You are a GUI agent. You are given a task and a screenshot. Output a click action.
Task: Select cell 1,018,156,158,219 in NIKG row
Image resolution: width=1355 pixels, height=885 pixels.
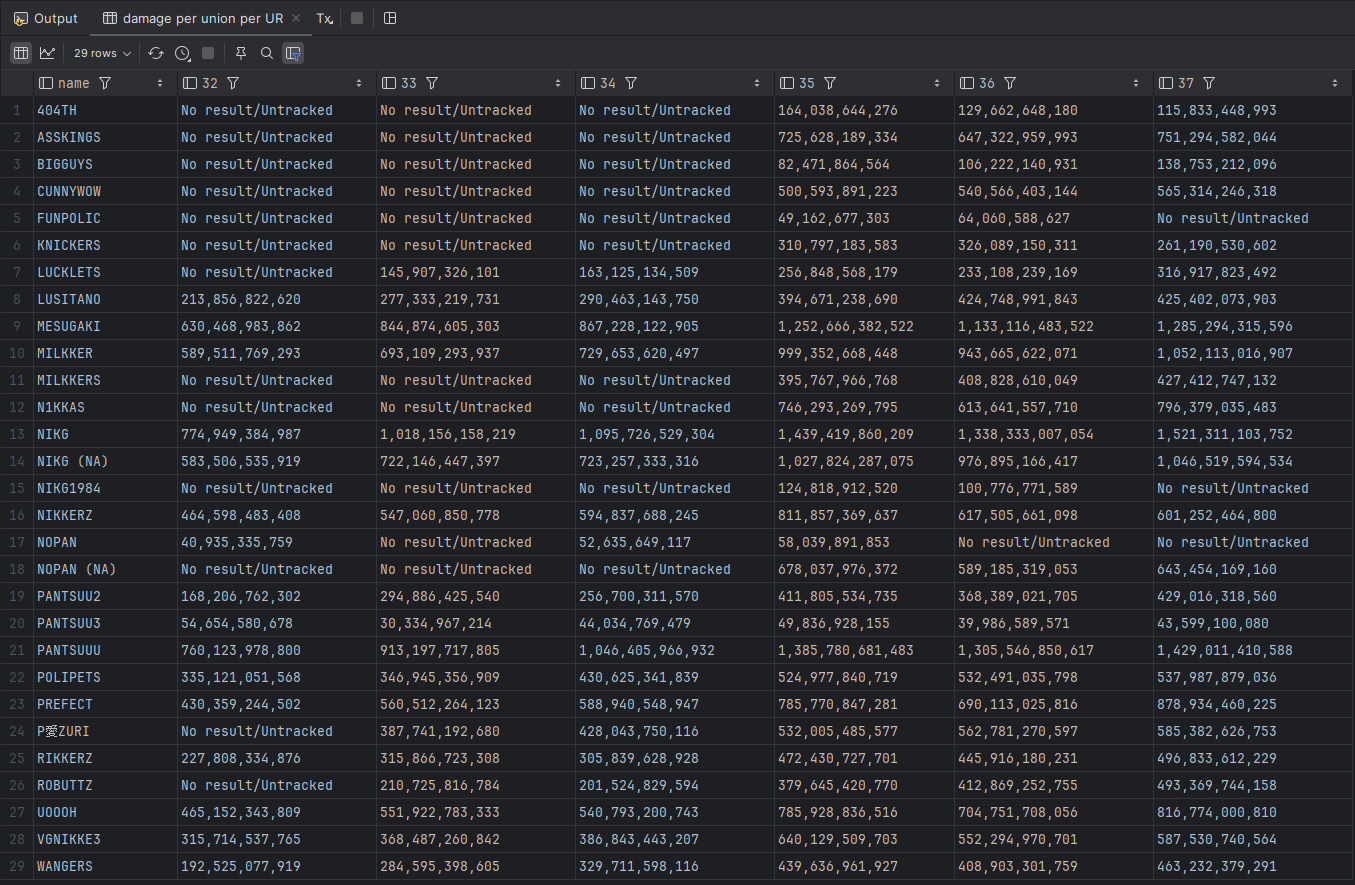(476, 434)
